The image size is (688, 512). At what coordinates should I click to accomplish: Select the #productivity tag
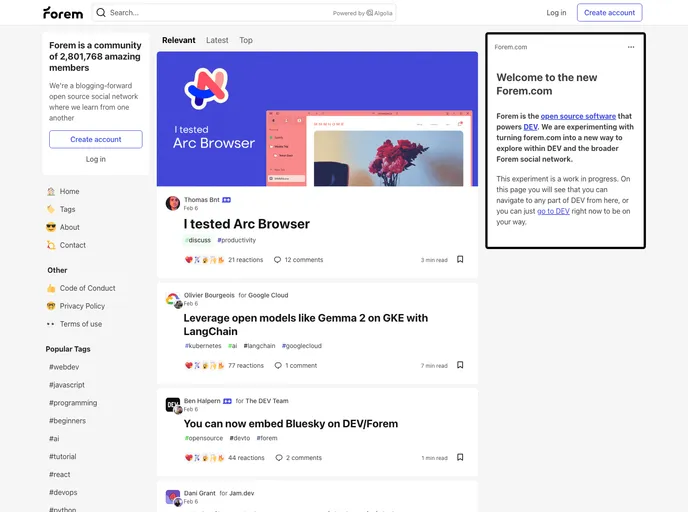236,240
